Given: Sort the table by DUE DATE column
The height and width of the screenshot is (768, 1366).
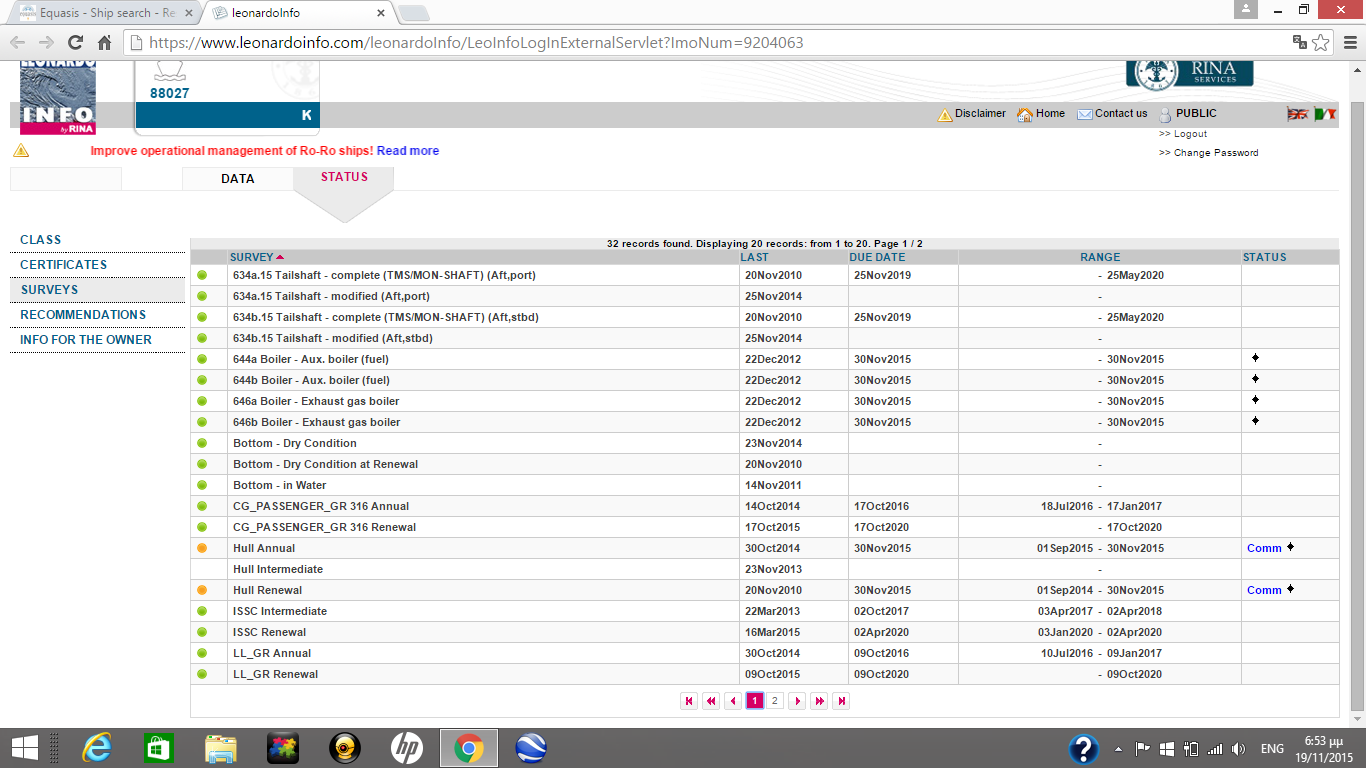Looking at the screenshot, I should click(x=877, y=257).
